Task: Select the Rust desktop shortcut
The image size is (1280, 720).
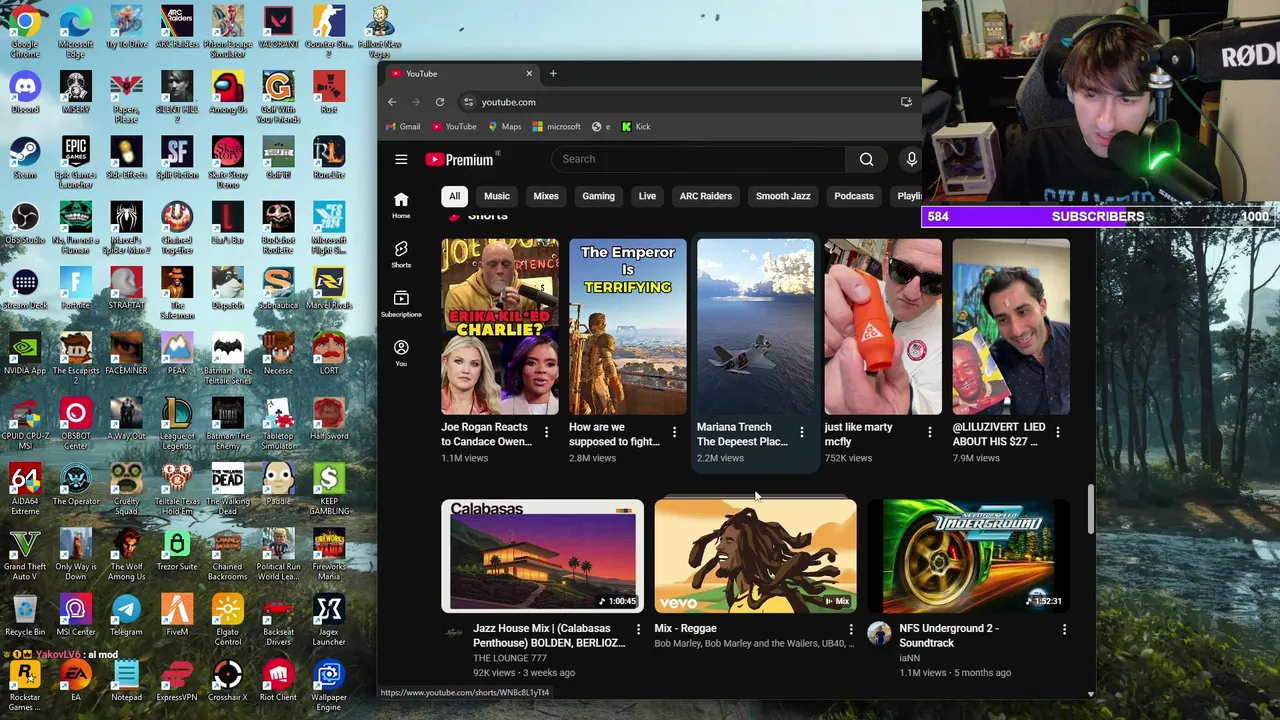Action: coord(329,93)
